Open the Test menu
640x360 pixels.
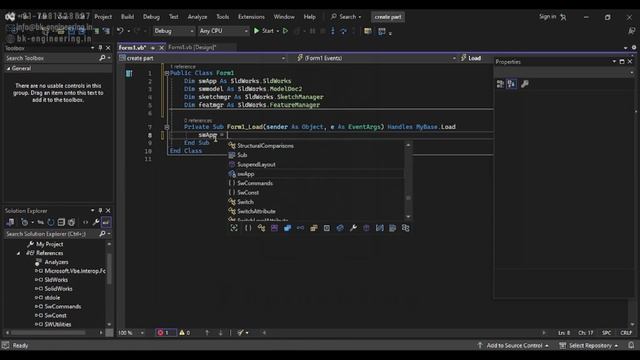pyautogui.click(x=173, y=17)
